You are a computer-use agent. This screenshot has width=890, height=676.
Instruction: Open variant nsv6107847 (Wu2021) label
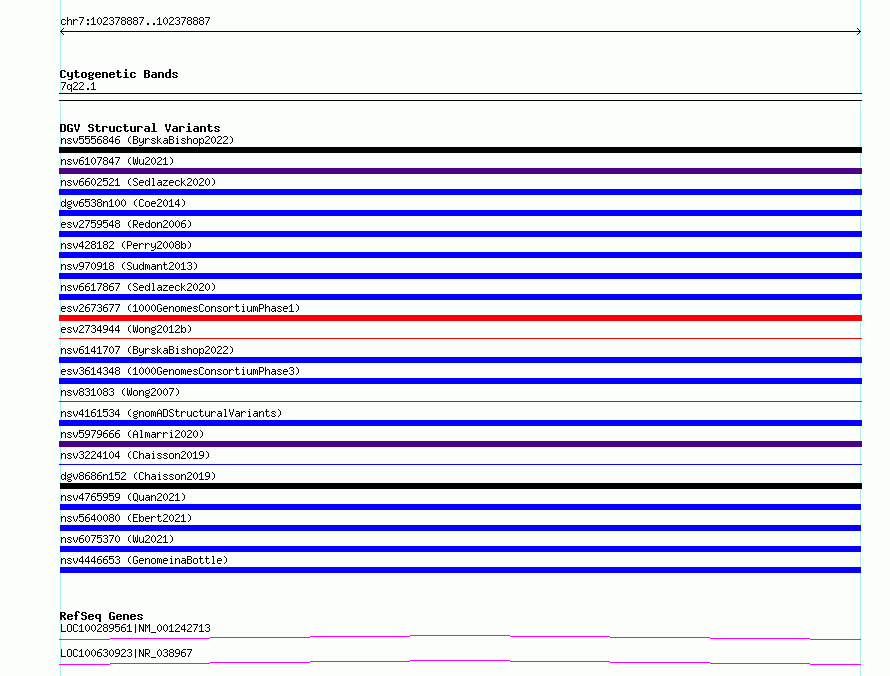117,161
